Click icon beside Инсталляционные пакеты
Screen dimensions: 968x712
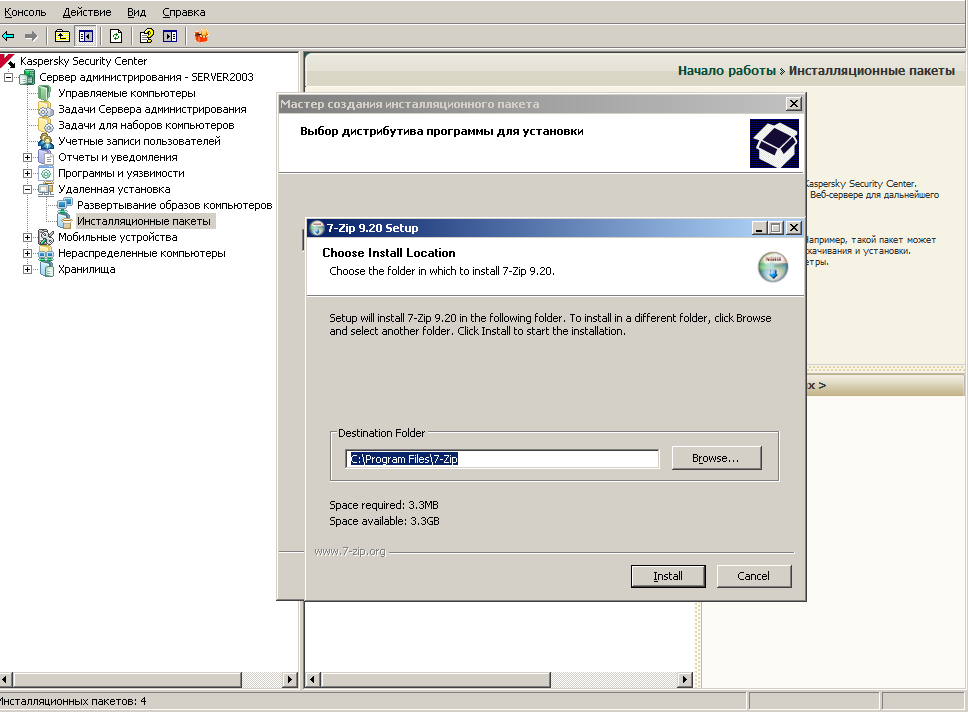(65, 221)
